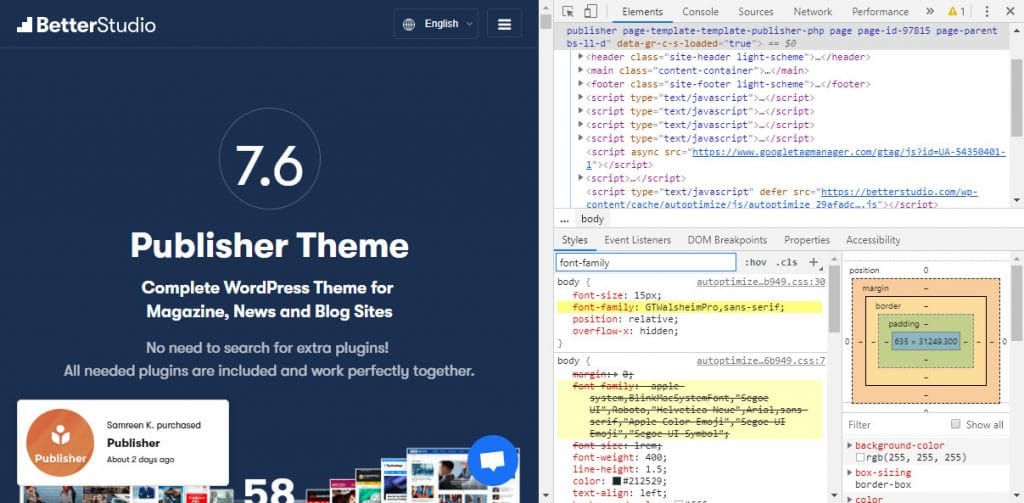Open the Performance tab
1024x503 pixels.
[880, 11]
